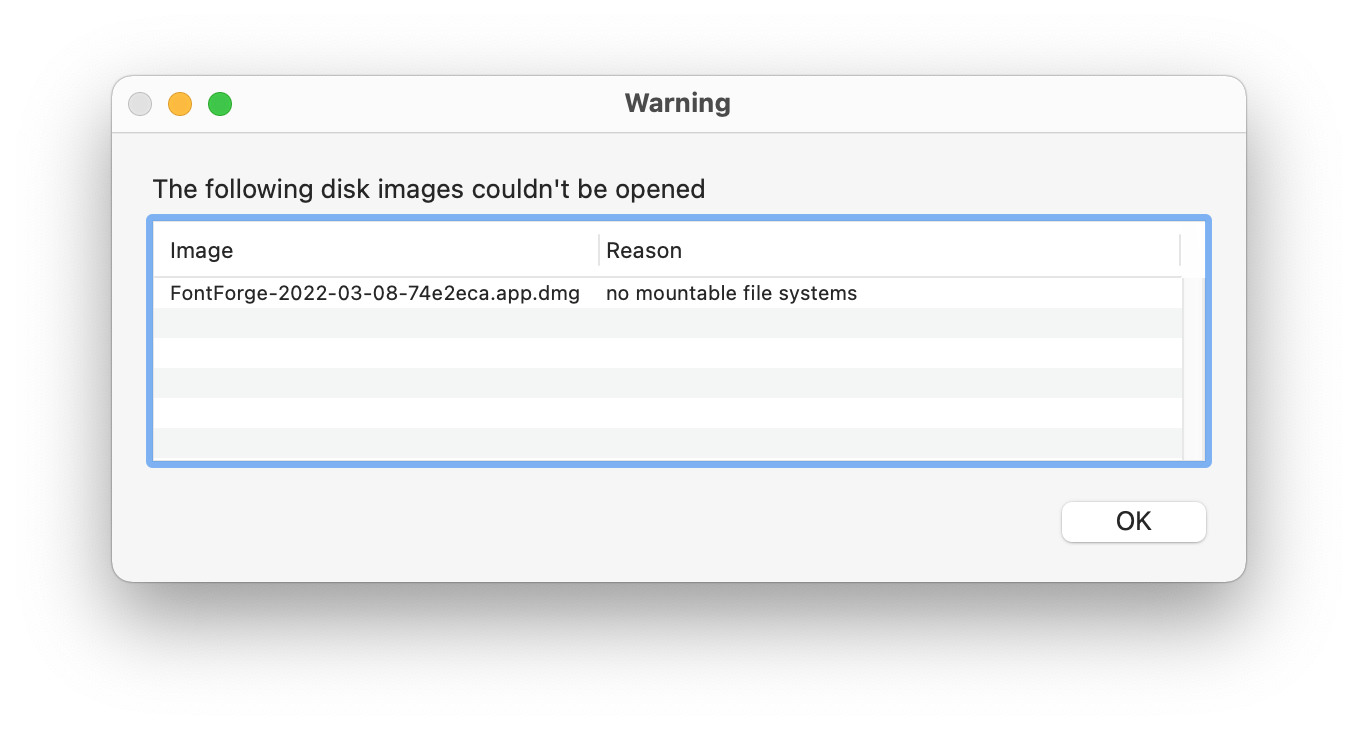
Task: Click the message about disk images not opening
Action: pyautogui.click(x=428, y=189)
